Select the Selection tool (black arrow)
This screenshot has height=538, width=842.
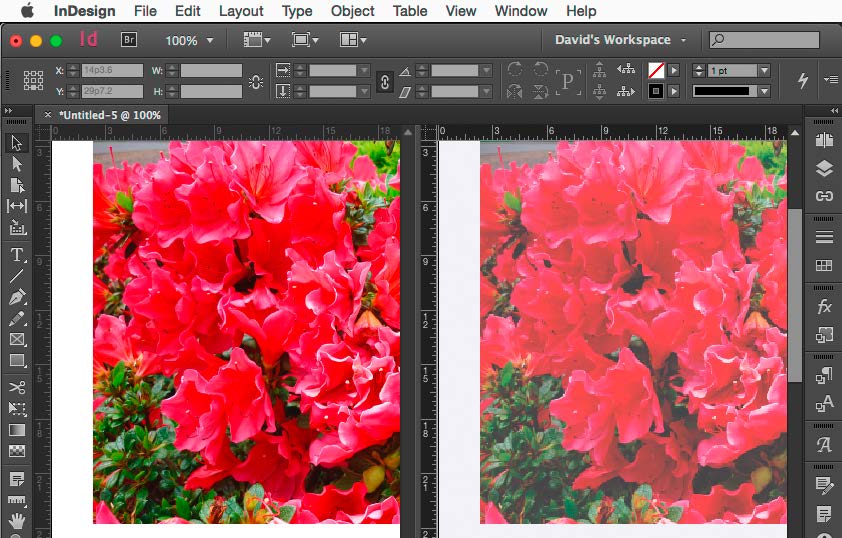[x=17, y=143]
